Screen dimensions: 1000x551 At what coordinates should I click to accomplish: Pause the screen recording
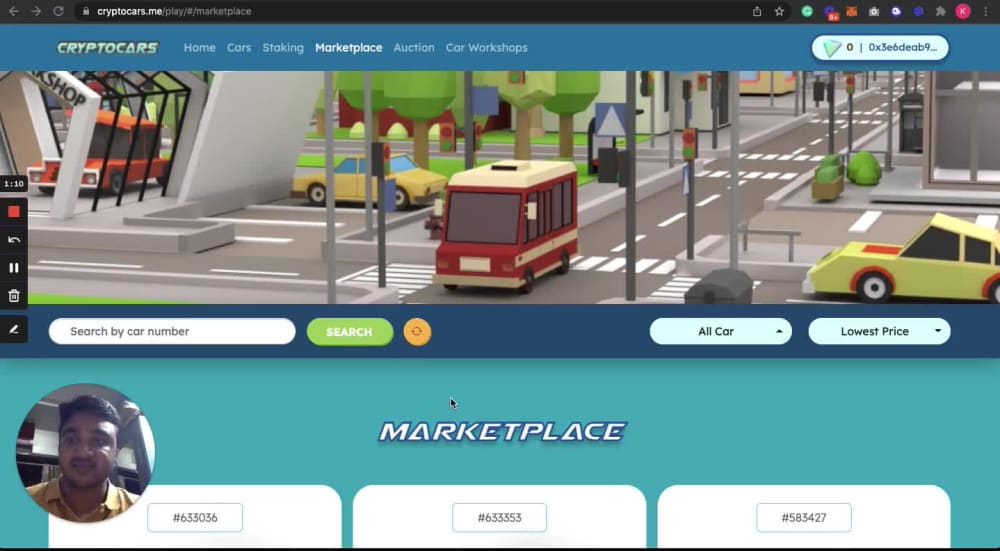14,268
